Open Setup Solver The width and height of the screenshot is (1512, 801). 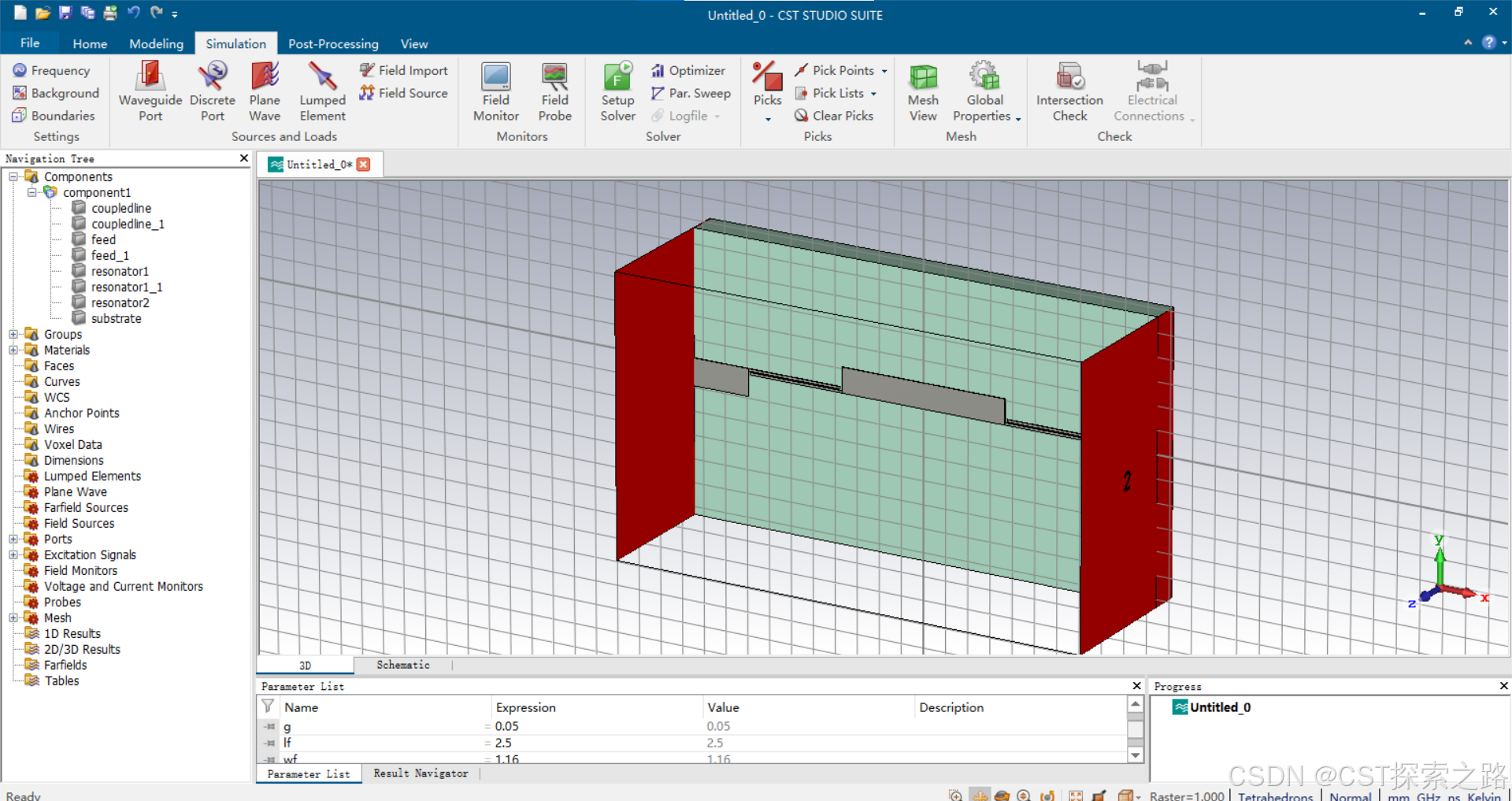click(618, 92)
